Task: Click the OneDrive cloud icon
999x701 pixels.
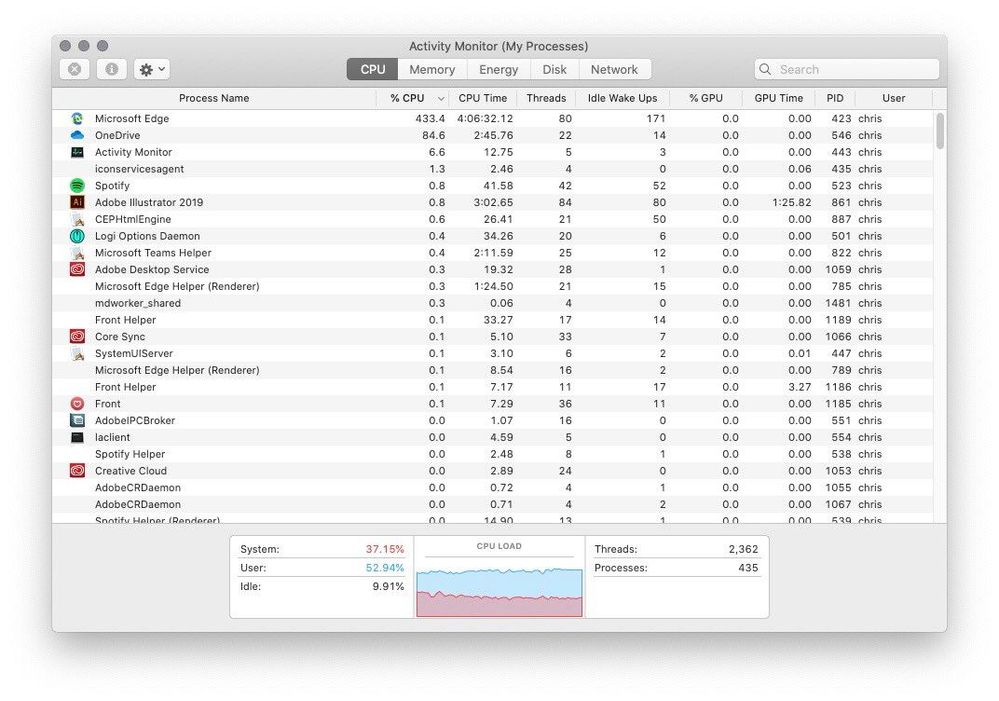Action: click(x=77, y=135)
